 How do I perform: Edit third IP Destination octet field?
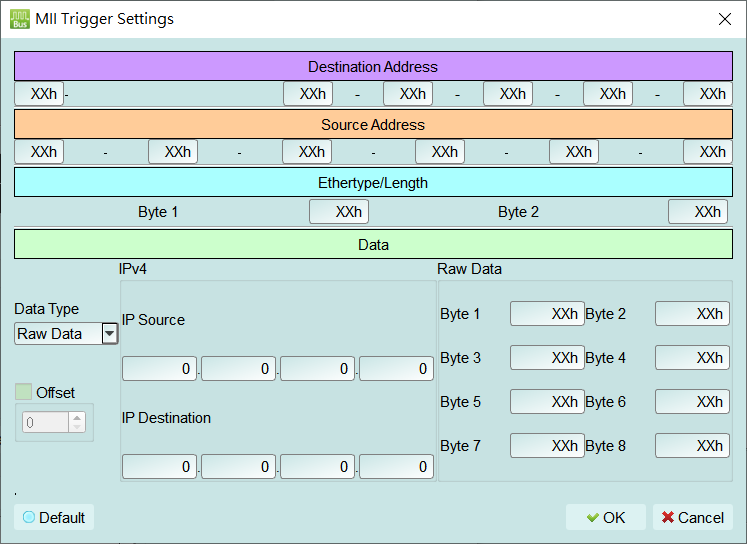317,466
